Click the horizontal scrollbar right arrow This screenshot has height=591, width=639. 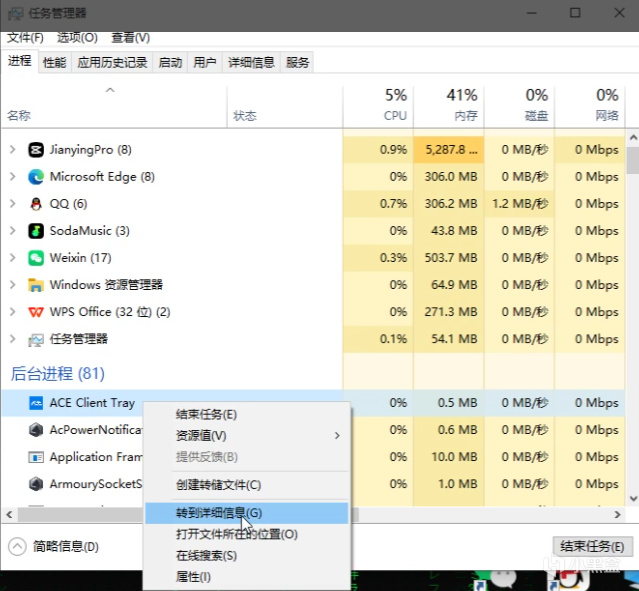click(x=617, y=515)
